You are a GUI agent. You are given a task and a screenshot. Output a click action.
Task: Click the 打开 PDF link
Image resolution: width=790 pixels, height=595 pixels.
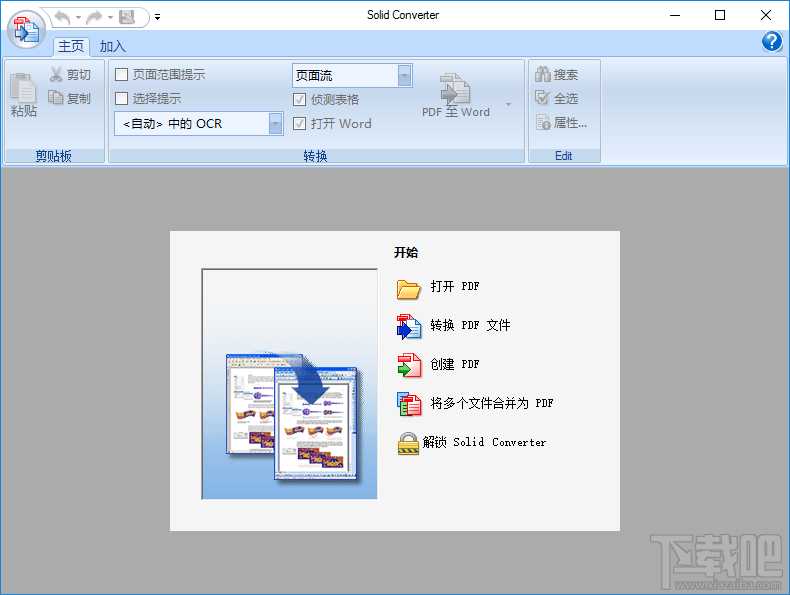point(455,286)
